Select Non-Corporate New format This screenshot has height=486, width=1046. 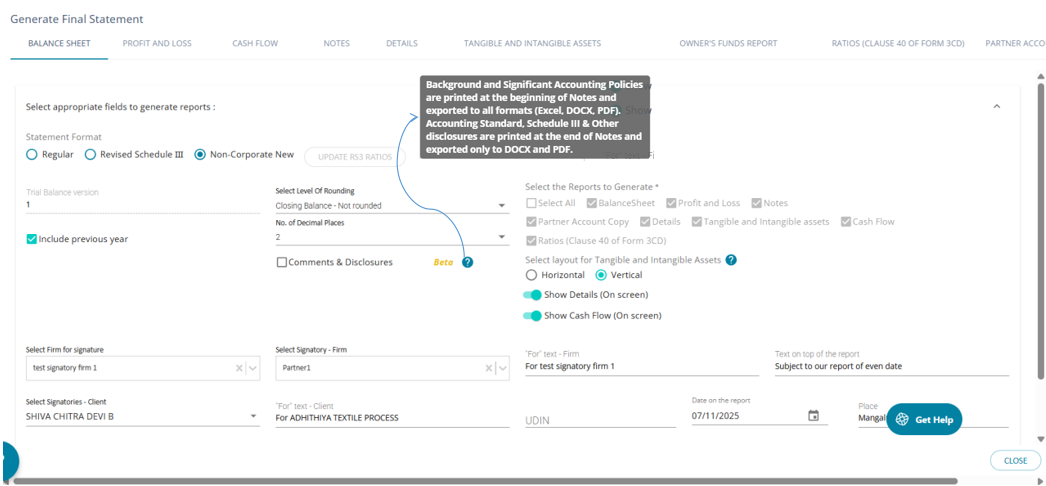(199, 155)
